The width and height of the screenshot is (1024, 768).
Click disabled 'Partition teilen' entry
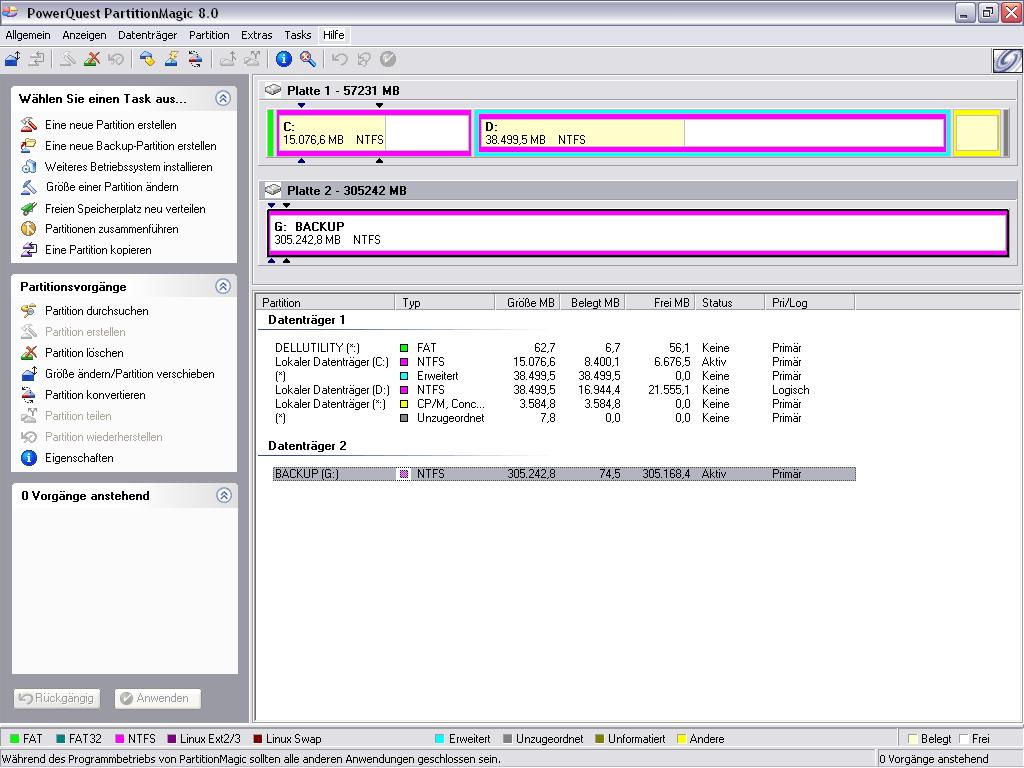click(x=78, y=416)
